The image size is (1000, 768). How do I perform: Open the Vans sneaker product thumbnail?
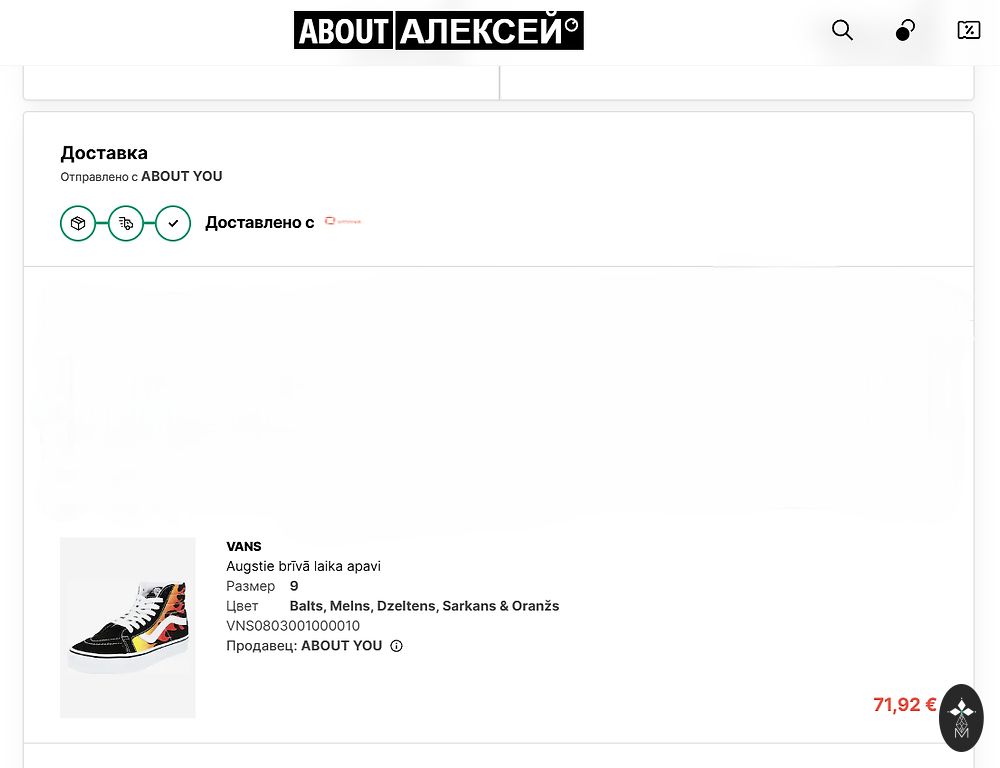(x=128, y=627)
